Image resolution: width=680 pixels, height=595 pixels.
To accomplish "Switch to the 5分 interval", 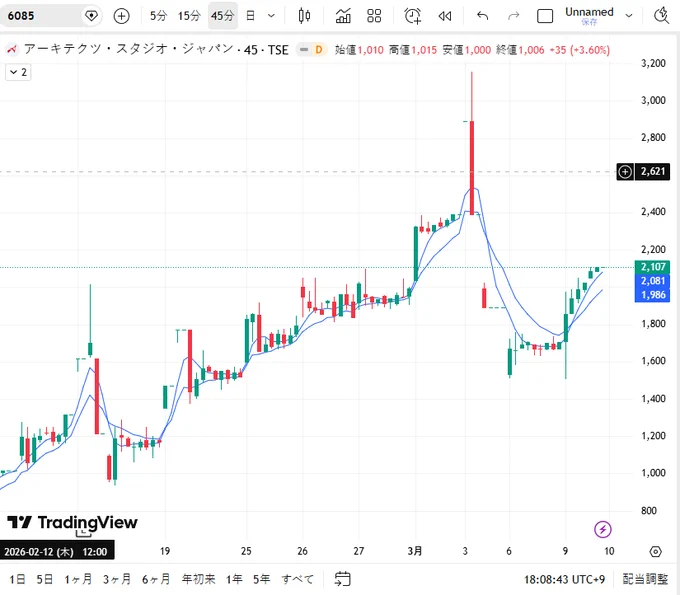I will (158, 16).
